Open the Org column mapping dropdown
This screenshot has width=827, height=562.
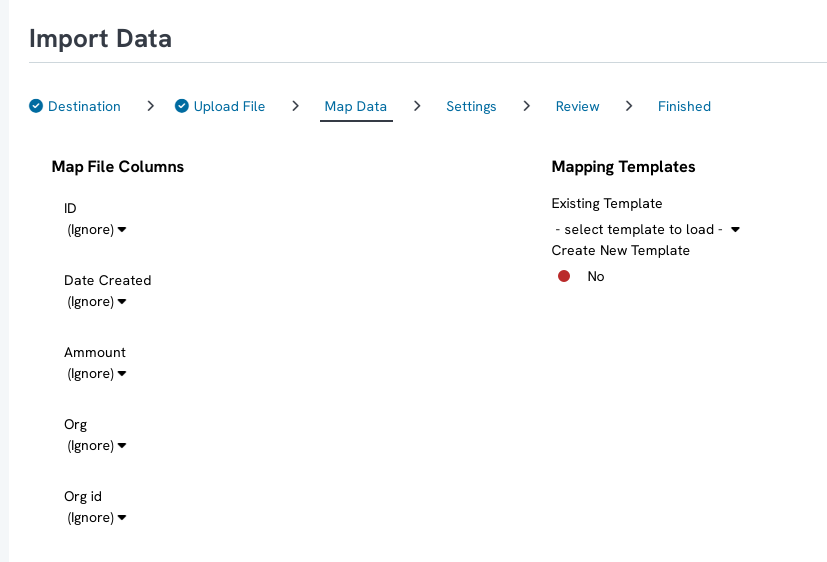click(x=97, y=446)
